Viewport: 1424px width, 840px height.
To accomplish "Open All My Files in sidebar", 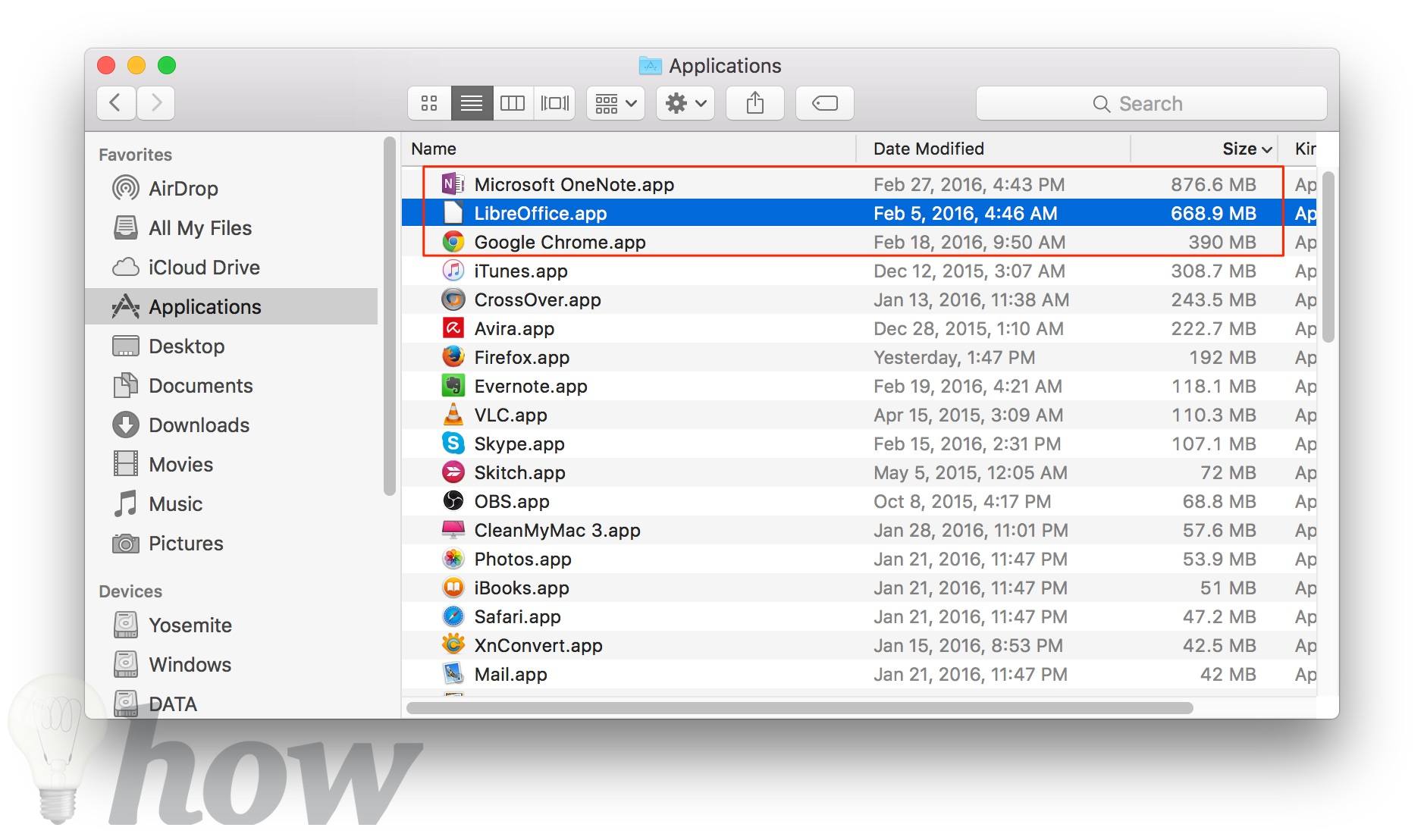I will (231, 227).
